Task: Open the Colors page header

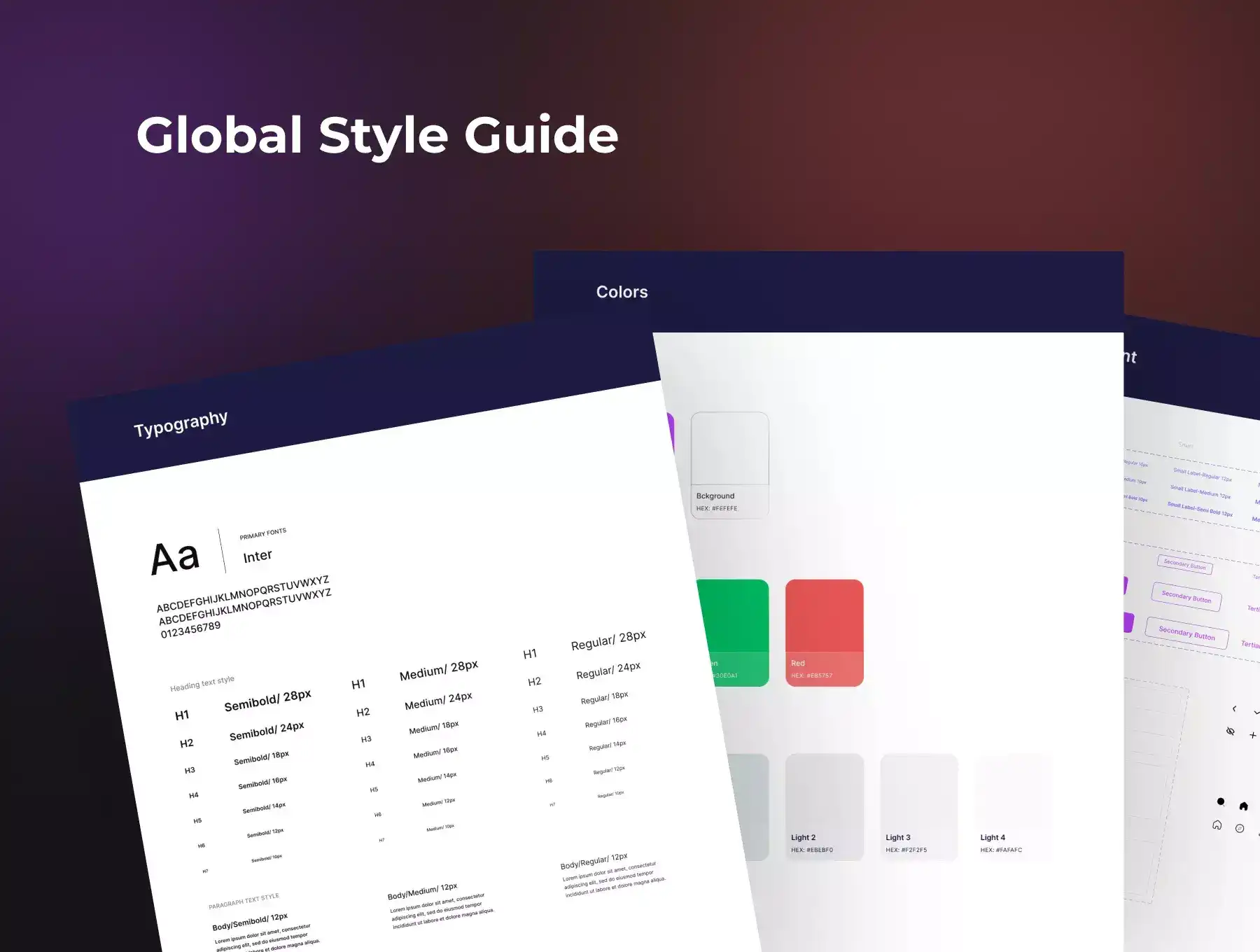Action: pyautogui.click(x=622, y=292)
